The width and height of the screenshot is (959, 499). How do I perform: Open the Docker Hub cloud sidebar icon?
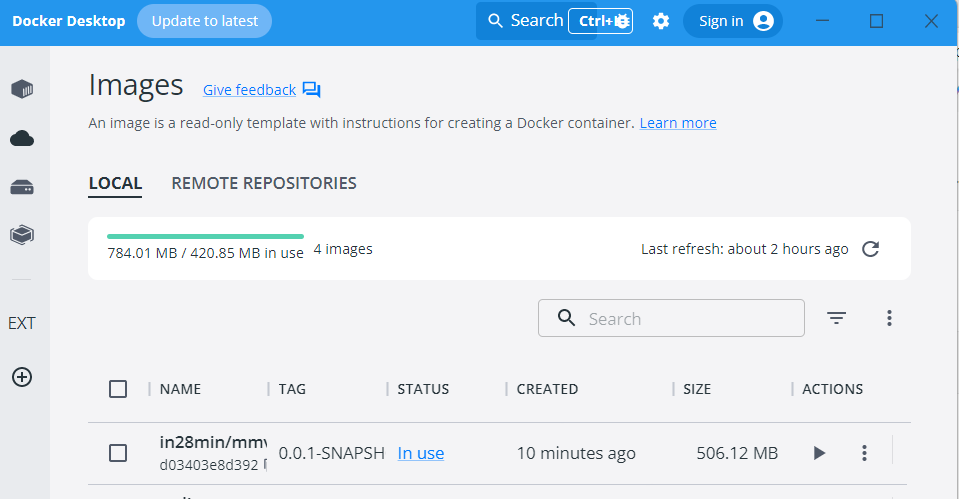coord(22,138)
